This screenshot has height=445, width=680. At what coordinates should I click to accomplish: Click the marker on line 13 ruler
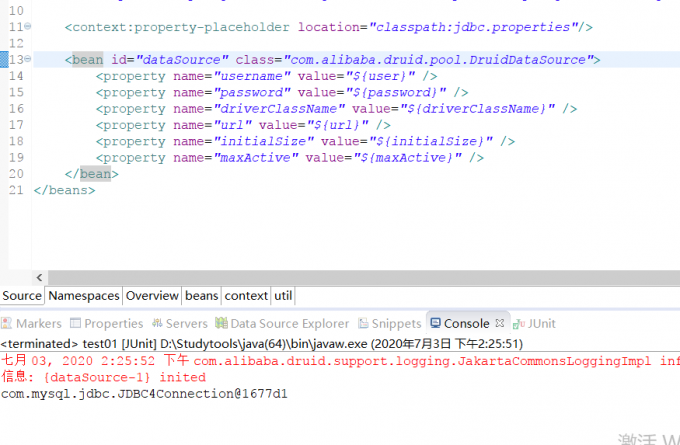pos(4,59)
